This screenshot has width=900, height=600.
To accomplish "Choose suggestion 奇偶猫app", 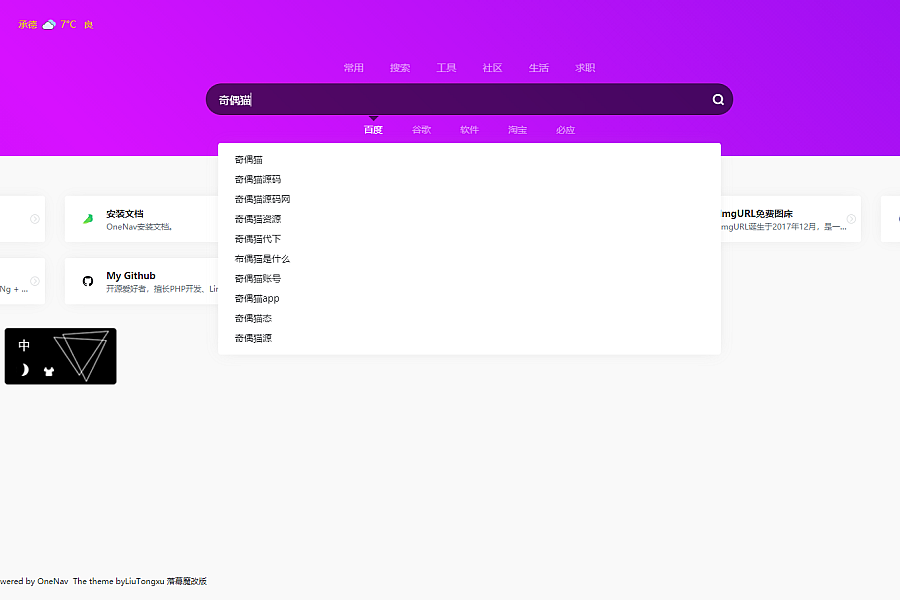I will [x=469, y=299].
